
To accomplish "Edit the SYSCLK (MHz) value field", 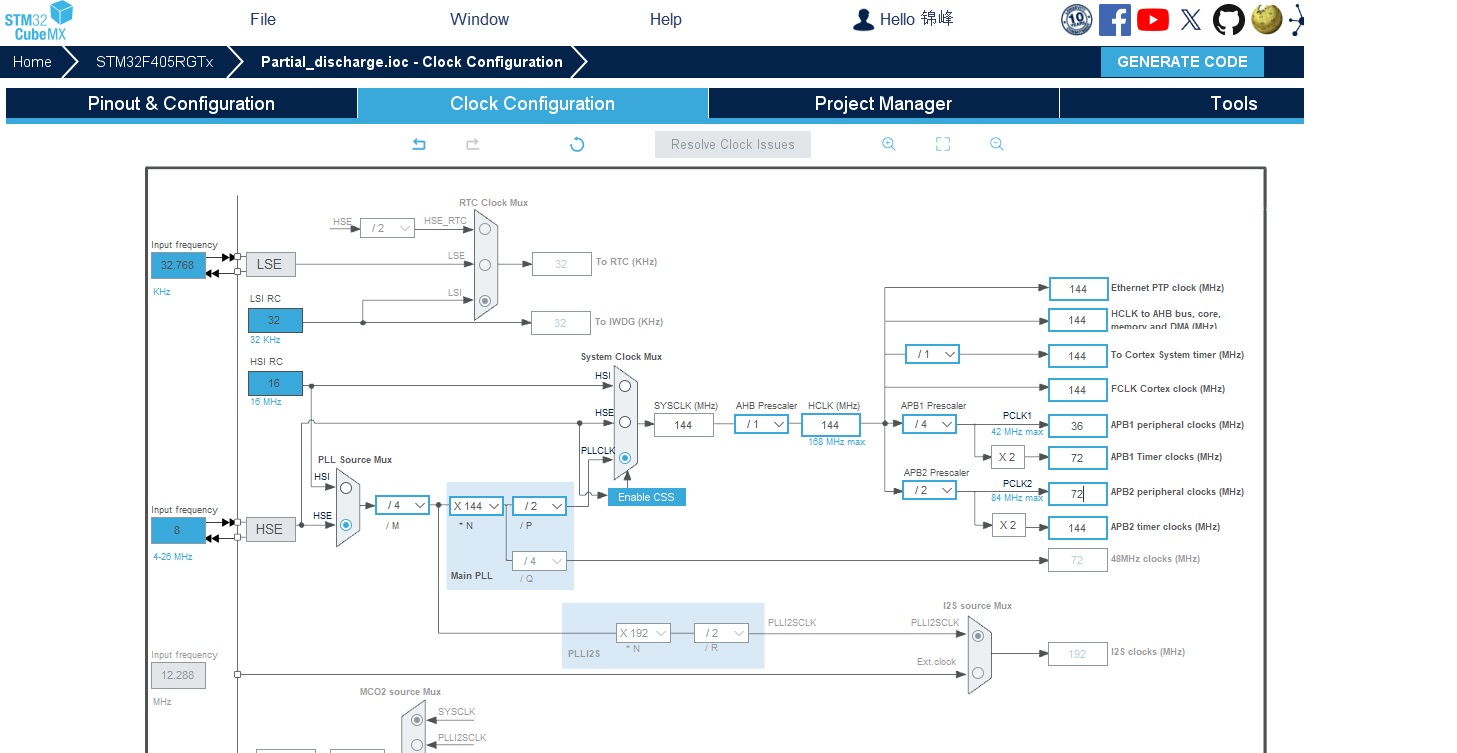I will click(x=684, y=425).
